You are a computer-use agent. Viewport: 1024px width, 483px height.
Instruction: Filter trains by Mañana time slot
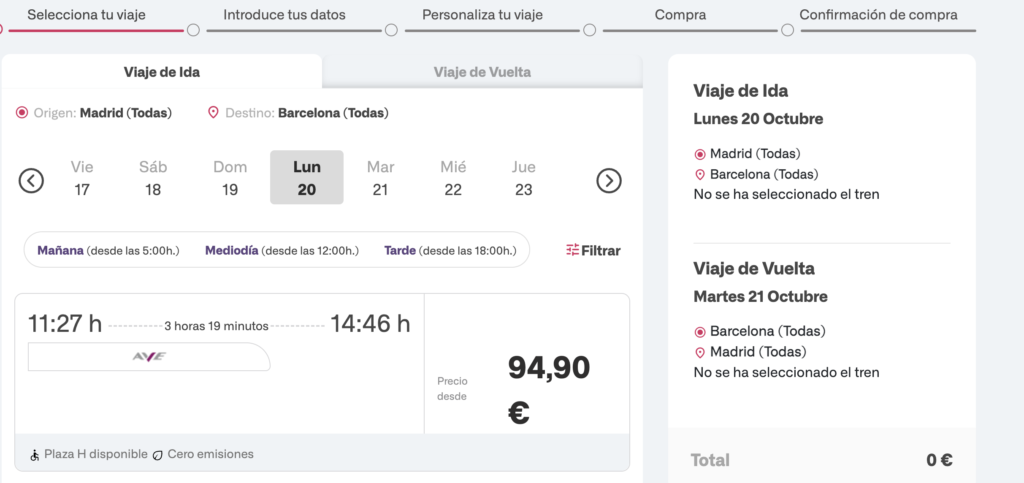click(x=108, y=250)
